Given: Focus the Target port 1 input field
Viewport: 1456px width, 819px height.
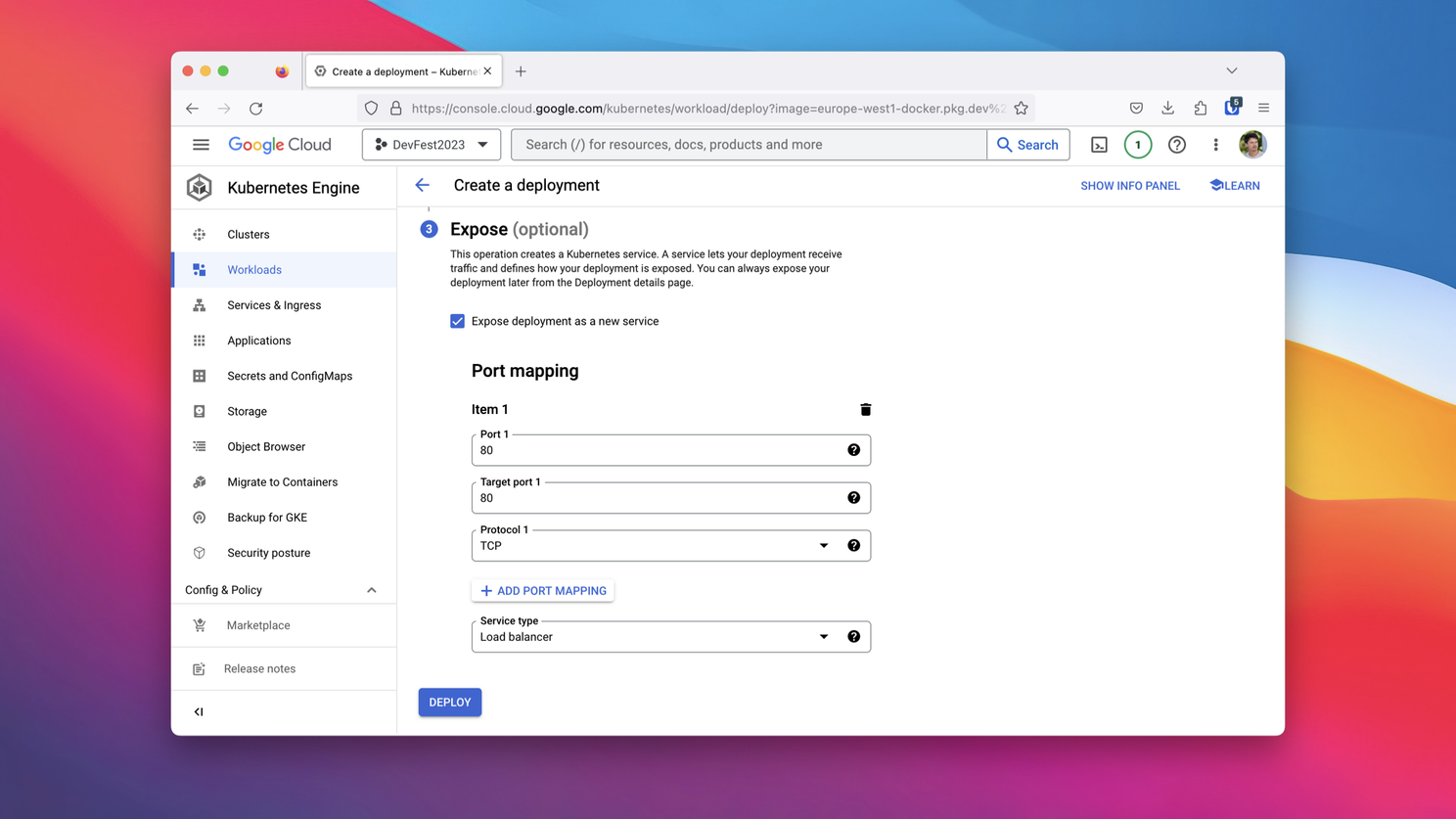Looking at the screenshot, I should pos(671,498).
